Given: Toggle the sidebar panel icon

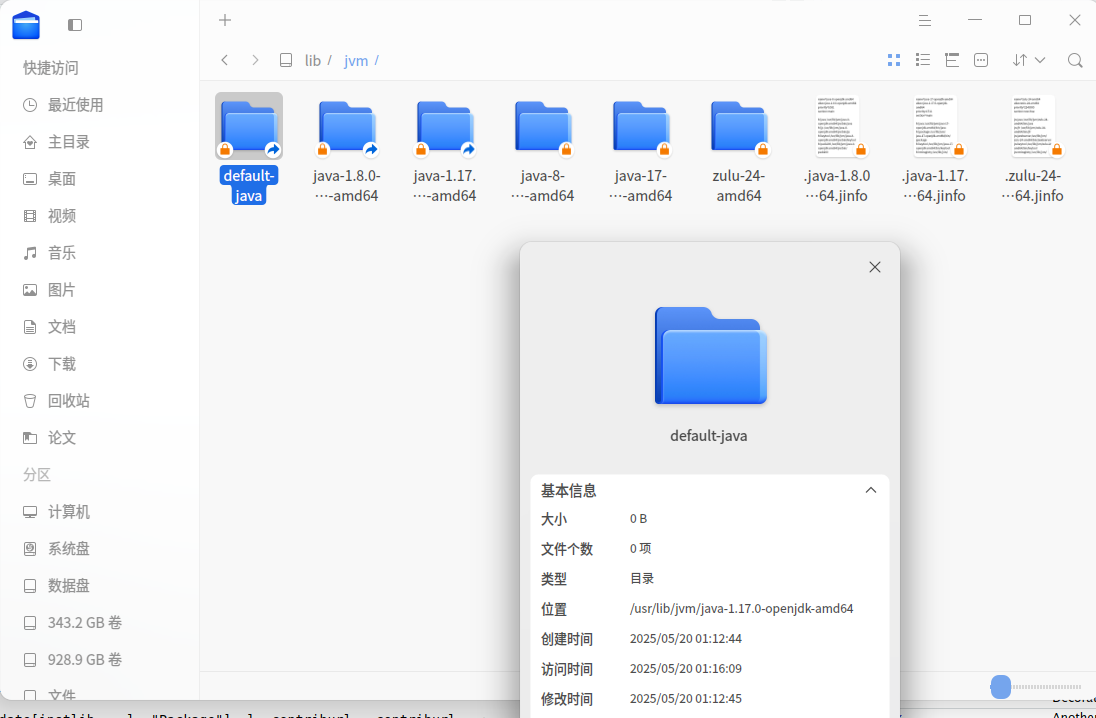Looking at the screenshot, I should (75, 25).
